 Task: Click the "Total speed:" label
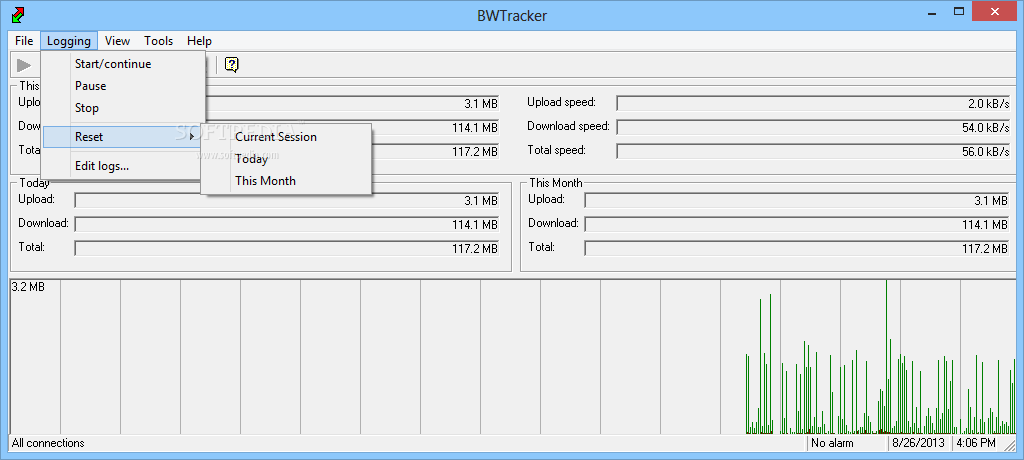coord(556,150)
